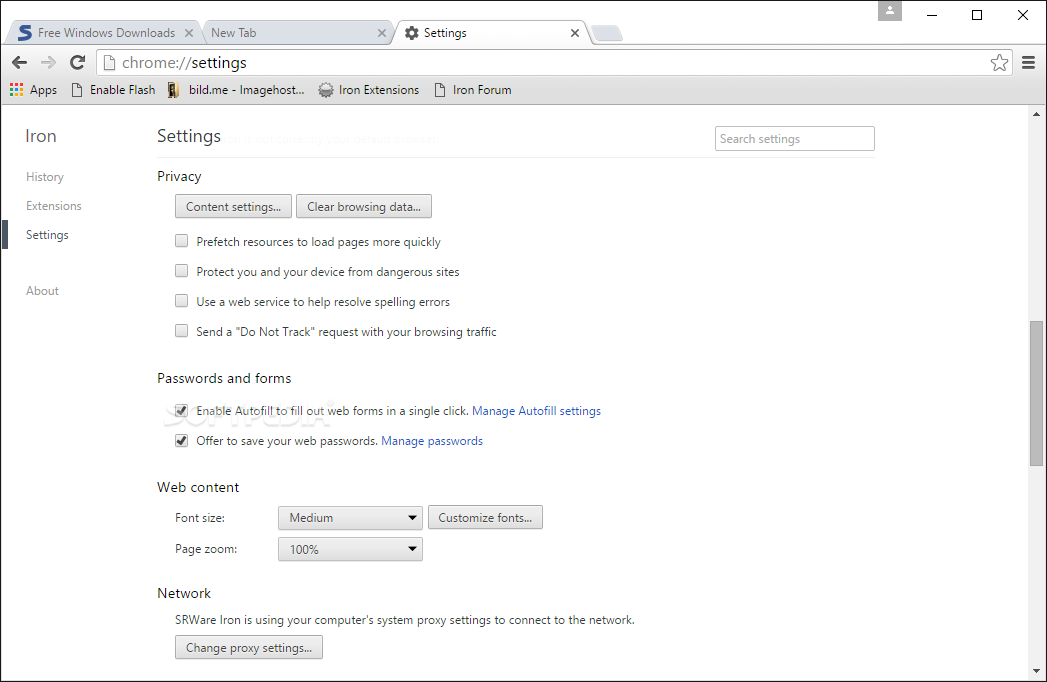The height and width of the screenshot is (682, 1047).
Task: Click the Network section heading
Action: click(x=184, y=593)
